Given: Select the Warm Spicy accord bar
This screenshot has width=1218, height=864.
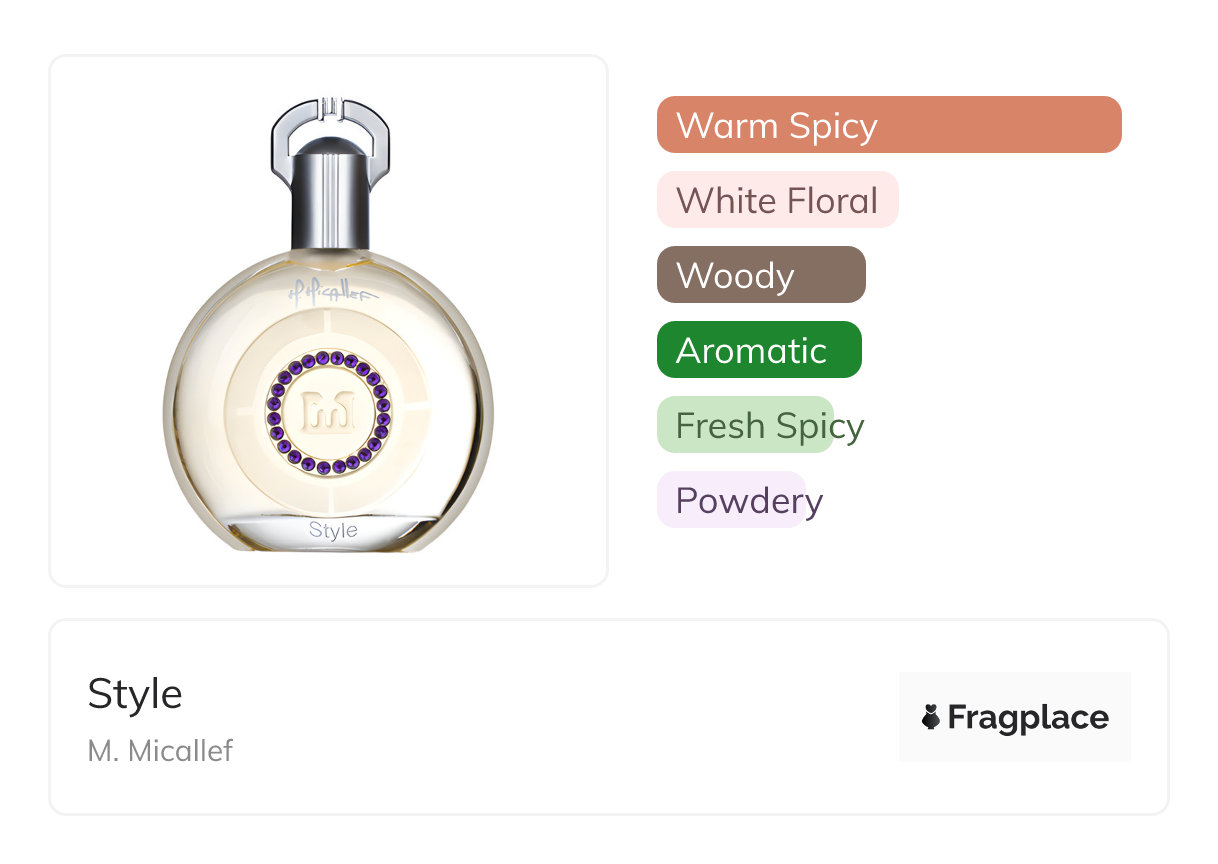Looking at the screenshot, I should (x=888, y=125).
